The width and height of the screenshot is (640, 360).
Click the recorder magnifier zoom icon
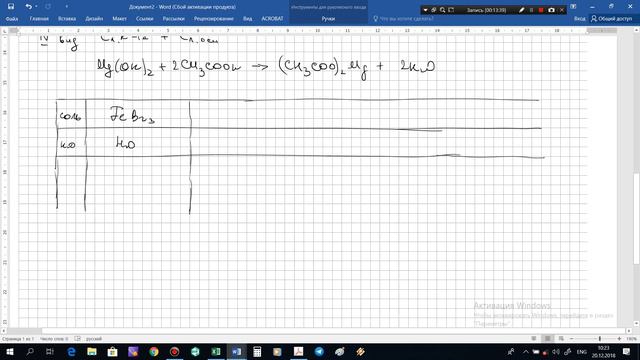(x=442, y=10)
